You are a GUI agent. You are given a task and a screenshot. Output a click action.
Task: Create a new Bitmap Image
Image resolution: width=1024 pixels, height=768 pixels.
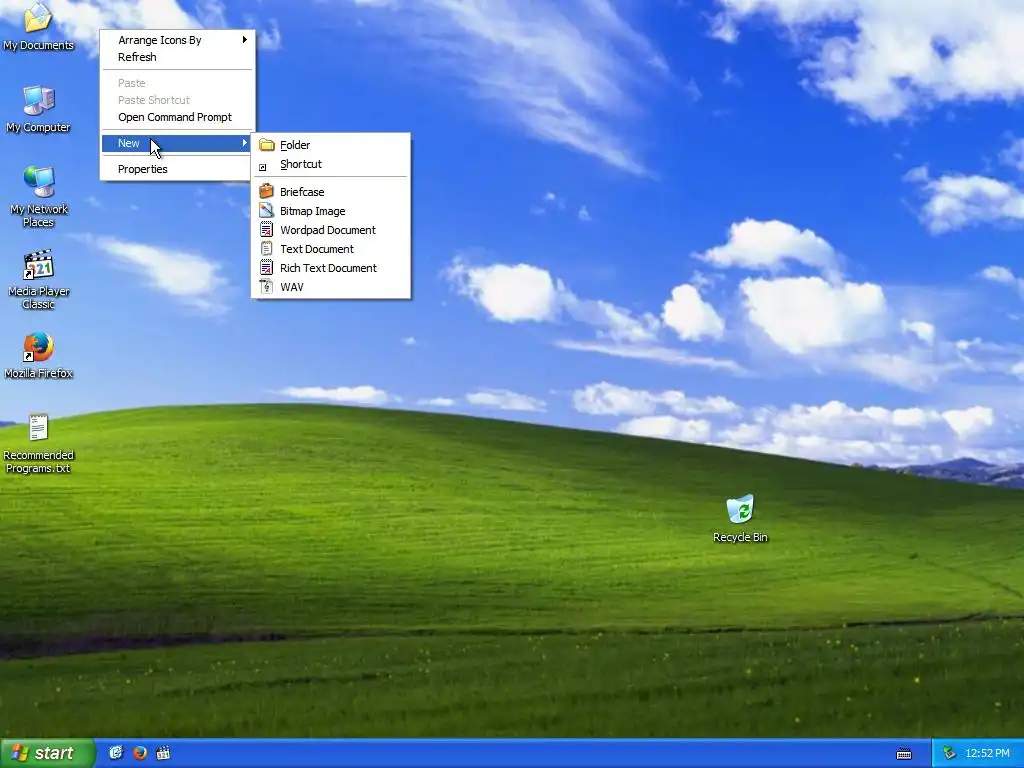(330, 211)
